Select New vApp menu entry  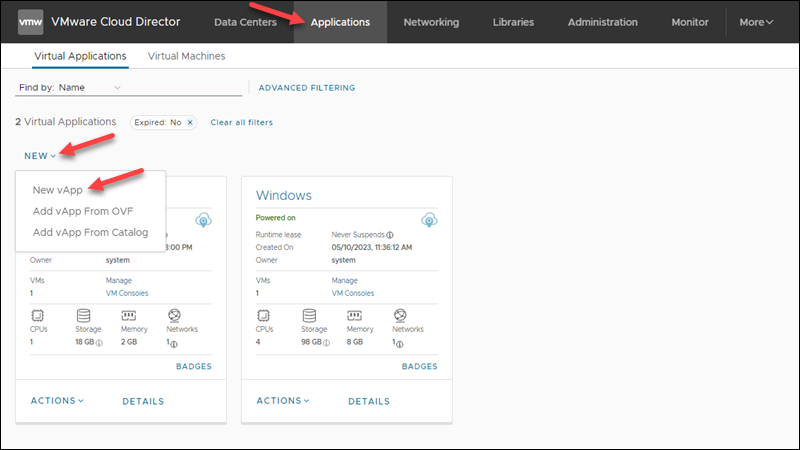pos(58,190)
